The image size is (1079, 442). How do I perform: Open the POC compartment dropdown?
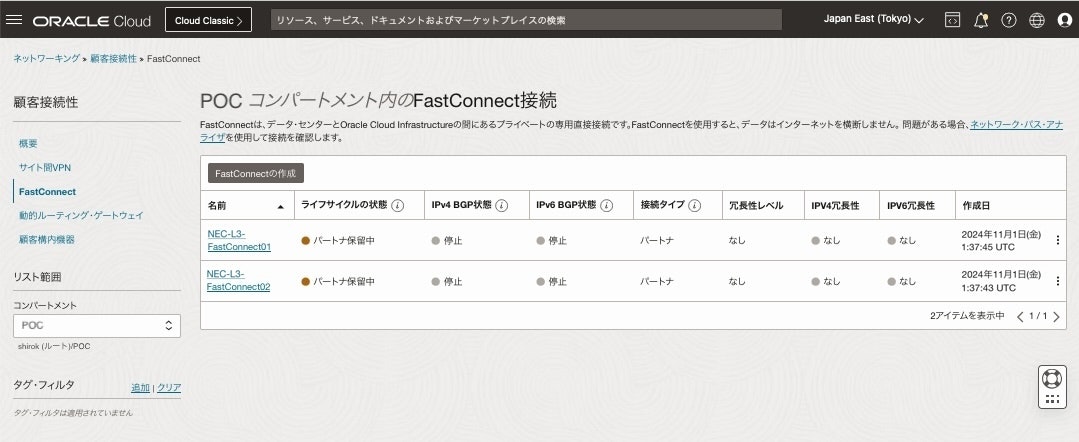point(97,326)
